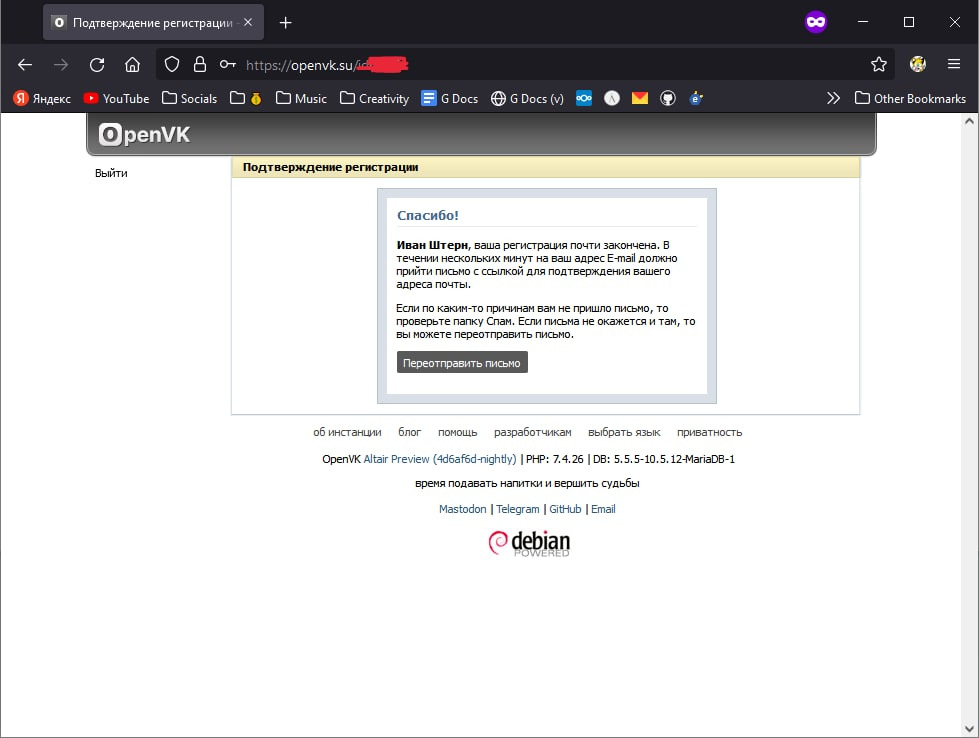The height and width of the screenshot is (738, 979).
Task: Open the blue 'e' bookmark icon
Action: click(x=696, y=99)
